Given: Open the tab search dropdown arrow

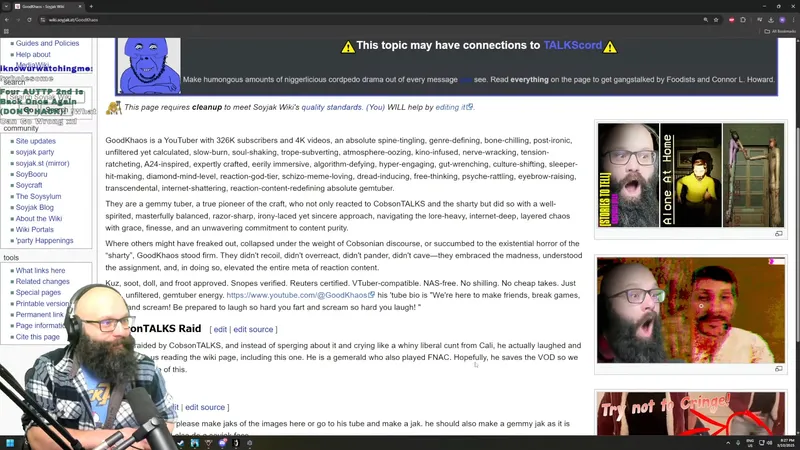Looking at the screenshot, I should coord(8,5).
